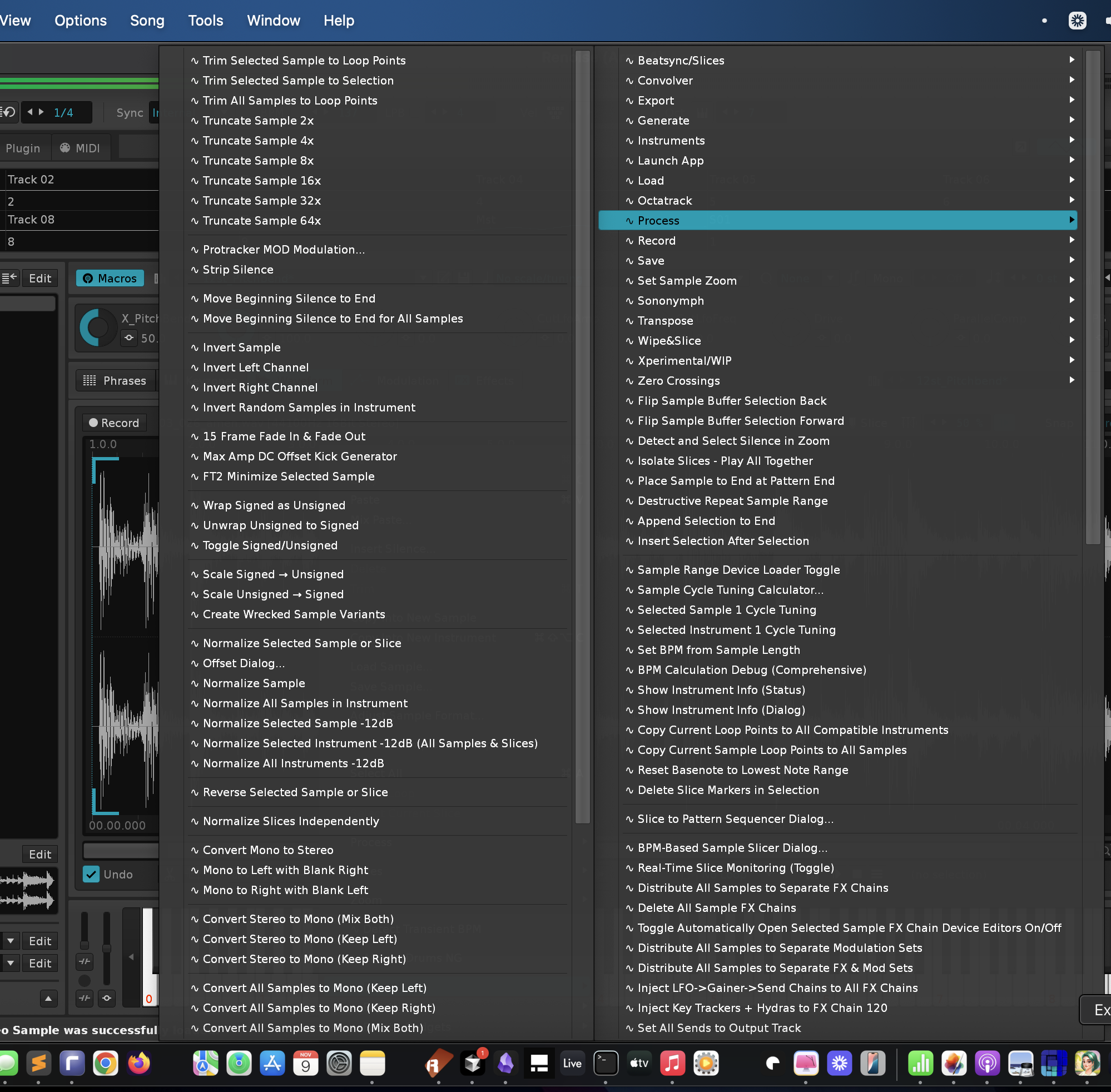This screenshot has height=1092, width=1111.
Task: Launch Ableton Live from the dock
Action: (x=572, y=1063)
